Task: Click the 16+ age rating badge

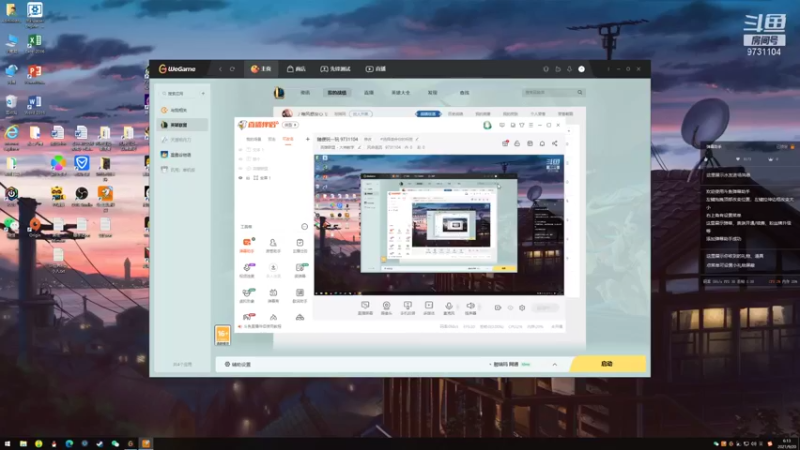Action: click(222, 335)
